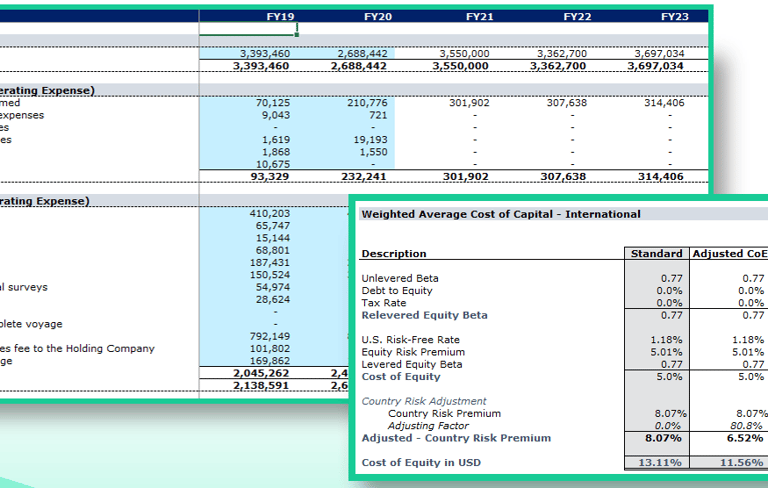Image resolution: width=768 pixels, height=488 pixels.
Task: Select the FY23 column header
Action: pyautogui.click(x=674, y=17)
